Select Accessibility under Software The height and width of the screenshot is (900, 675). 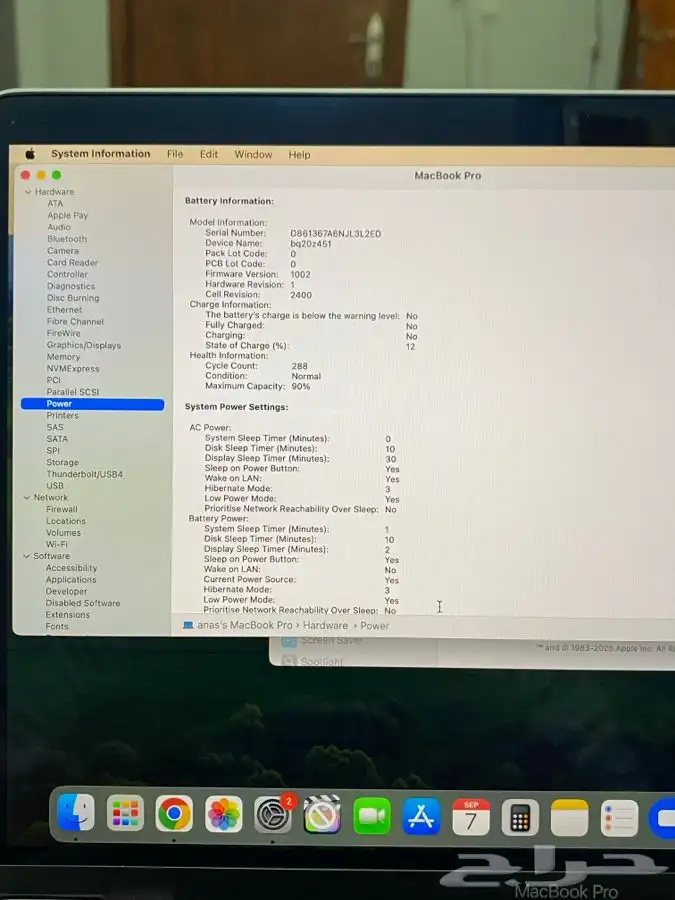72,568
